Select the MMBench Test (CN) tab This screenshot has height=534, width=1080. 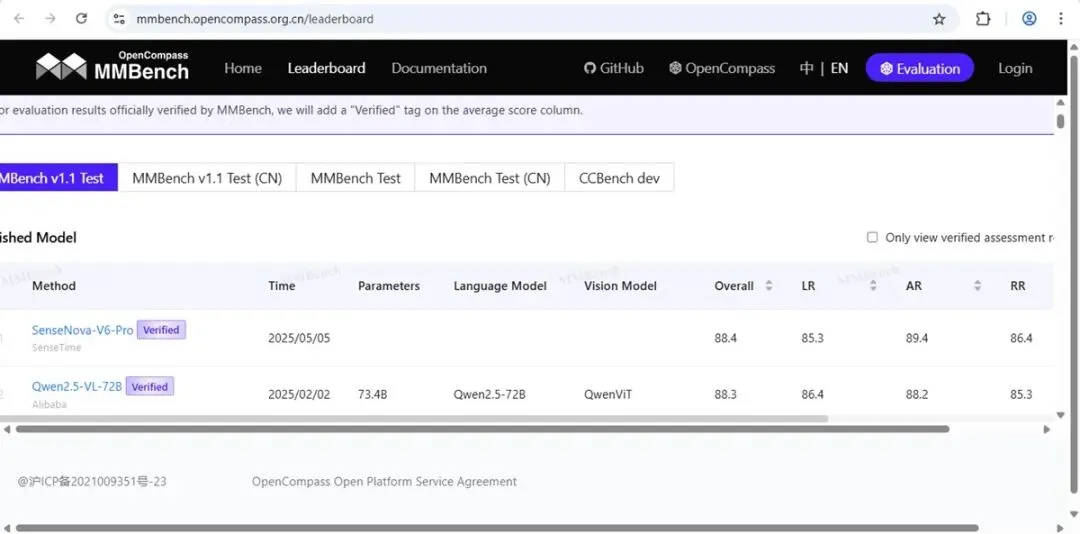pyautogui.click(x=490, y=178)
